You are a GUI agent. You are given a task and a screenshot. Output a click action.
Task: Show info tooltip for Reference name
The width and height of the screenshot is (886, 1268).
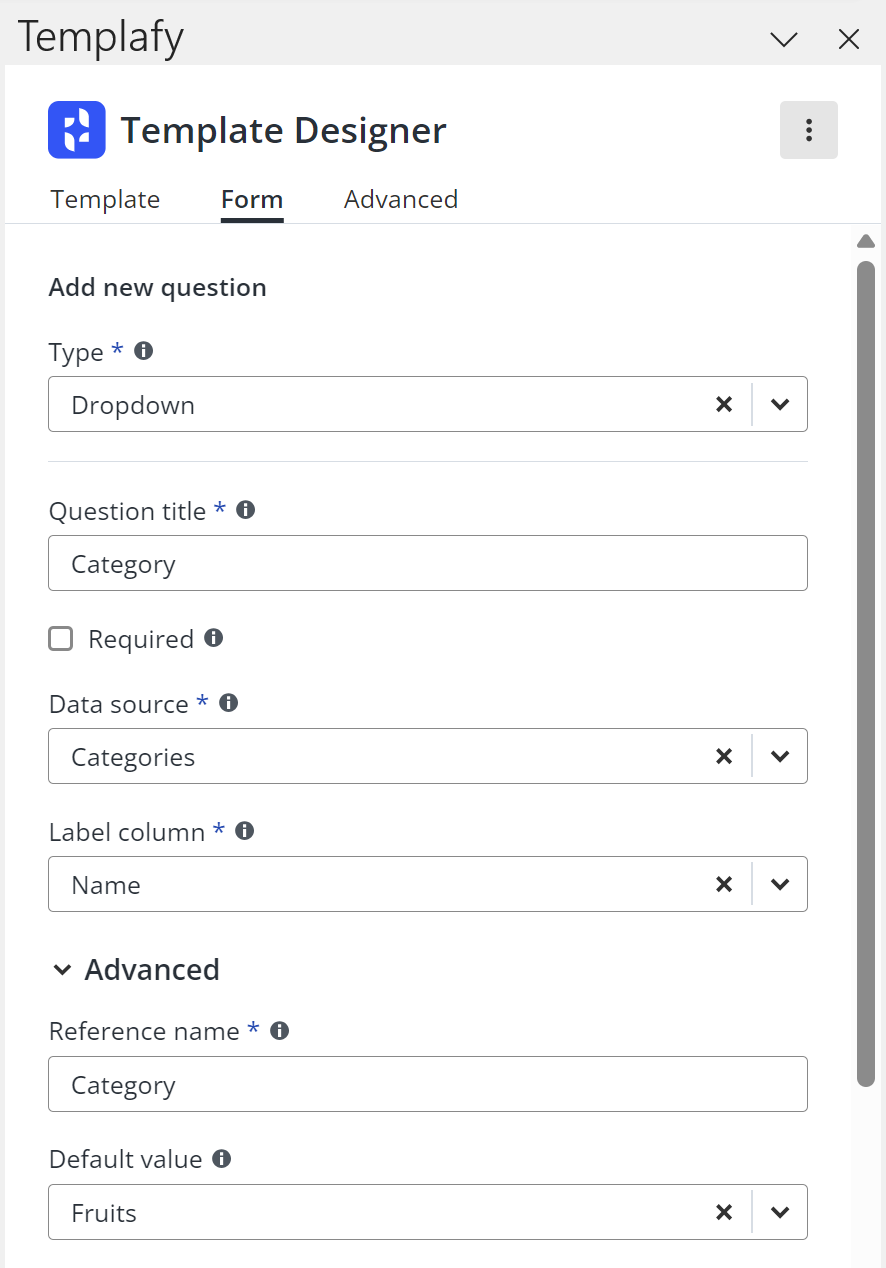point(279,1031)
